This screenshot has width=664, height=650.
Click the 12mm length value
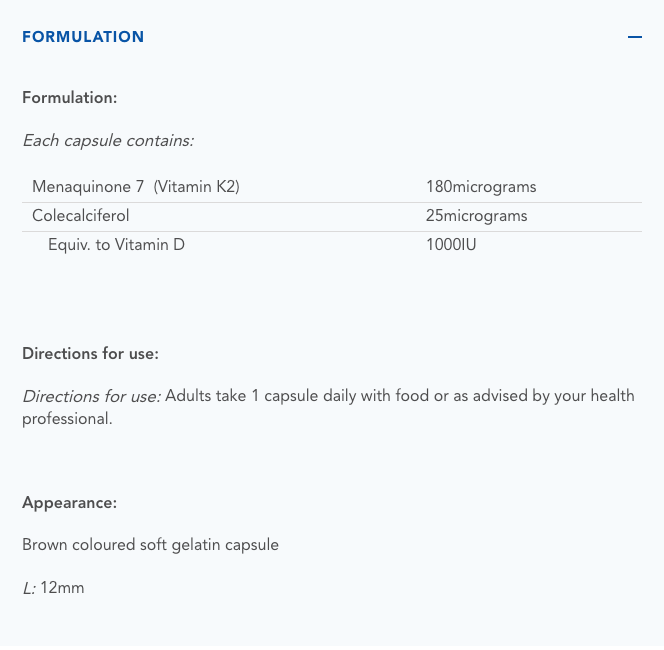pos(62,588)
